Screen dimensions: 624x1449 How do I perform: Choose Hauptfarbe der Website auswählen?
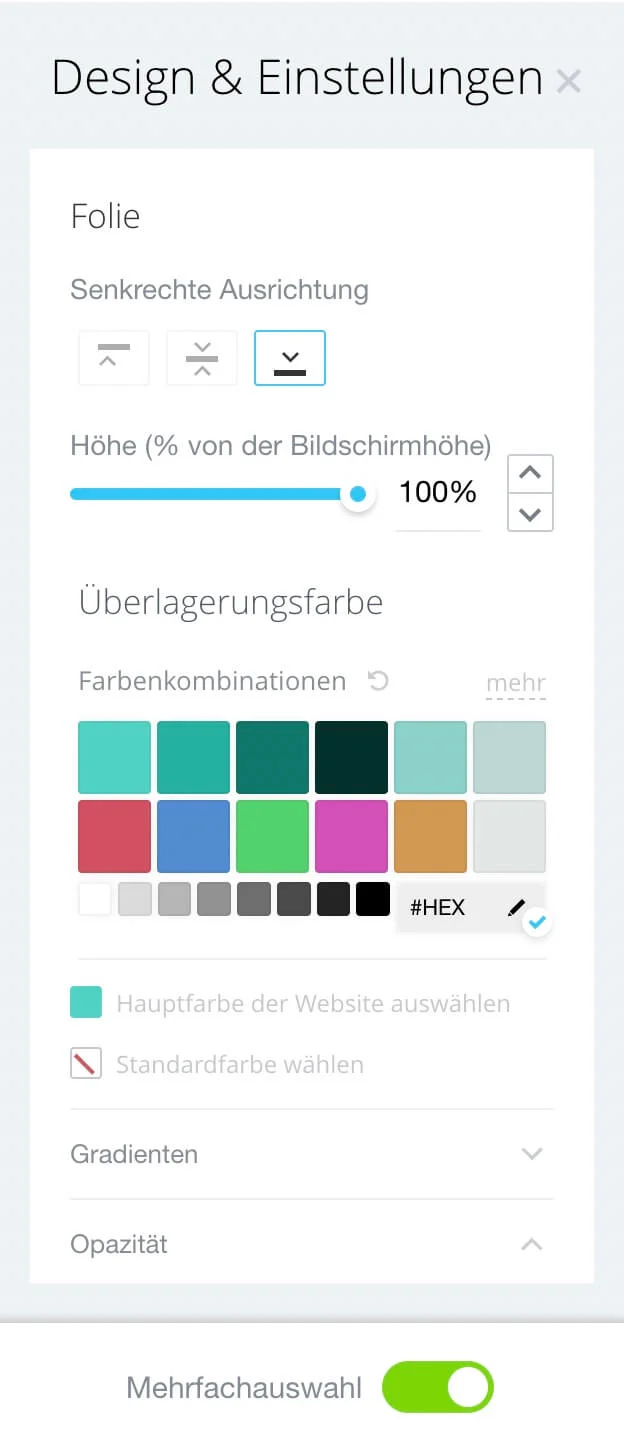313,1003
